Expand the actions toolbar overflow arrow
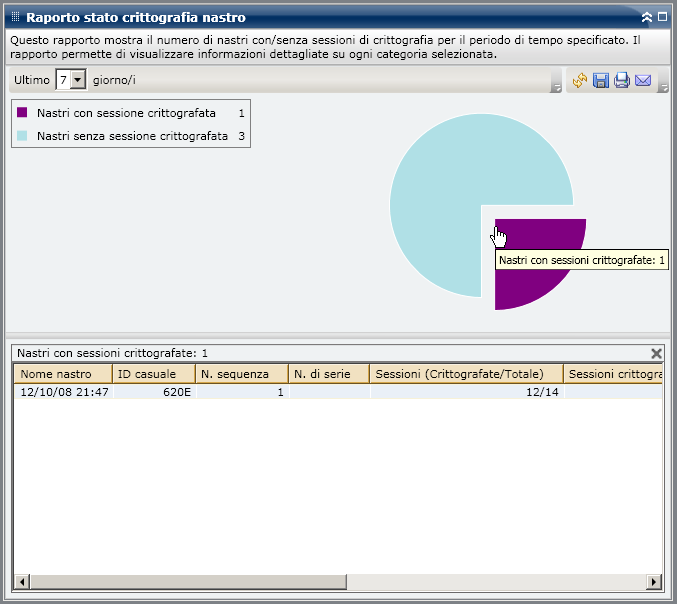The image size is (677, 604). [663, 88]
